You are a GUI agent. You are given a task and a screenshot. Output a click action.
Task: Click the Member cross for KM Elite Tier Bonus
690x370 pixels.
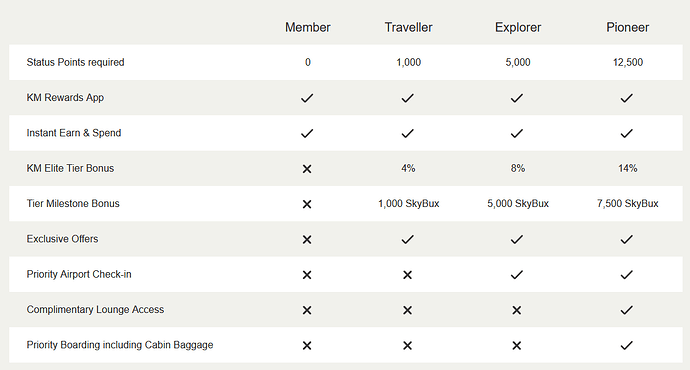pyautogui.click(x=307, y=169)
